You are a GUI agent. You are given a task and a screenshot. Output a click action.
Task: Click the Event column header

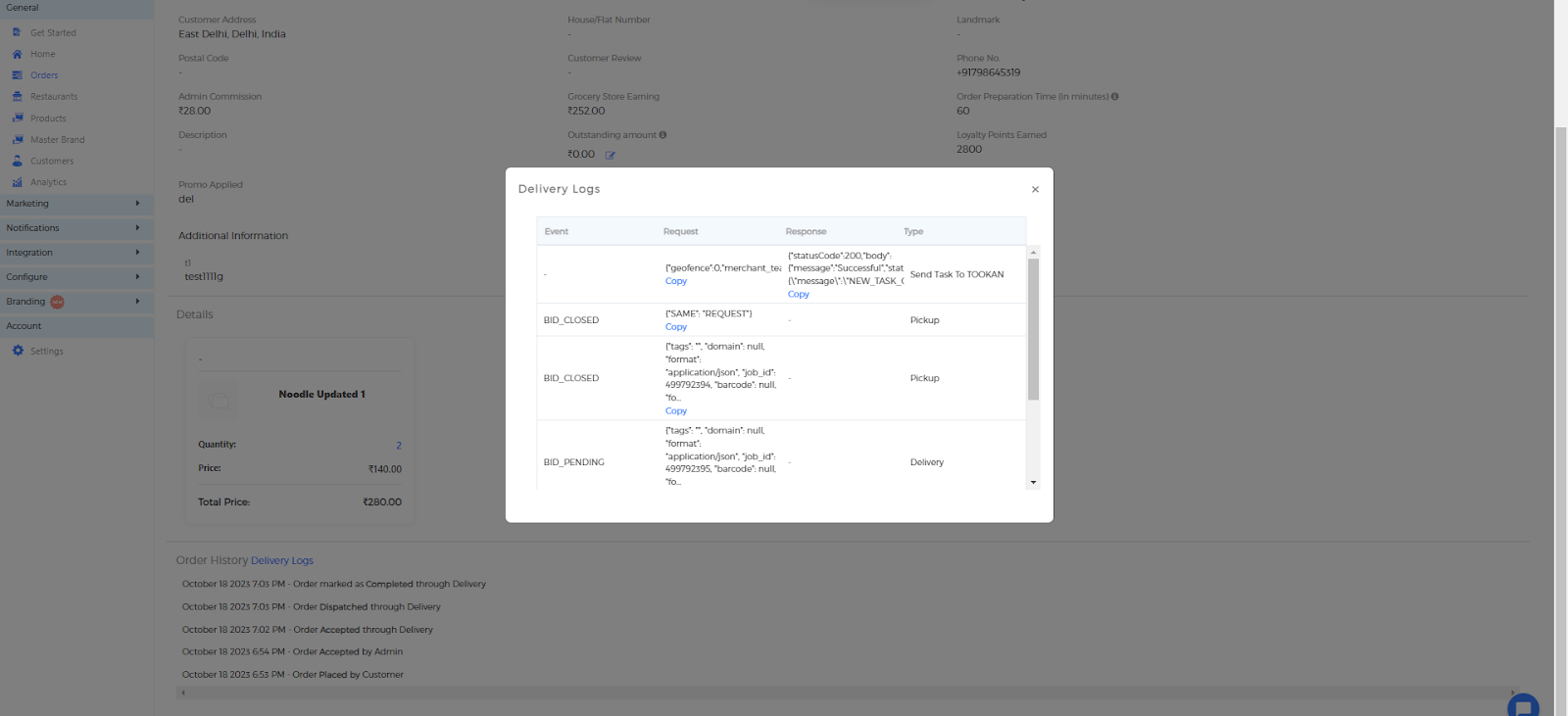(557, 232)
